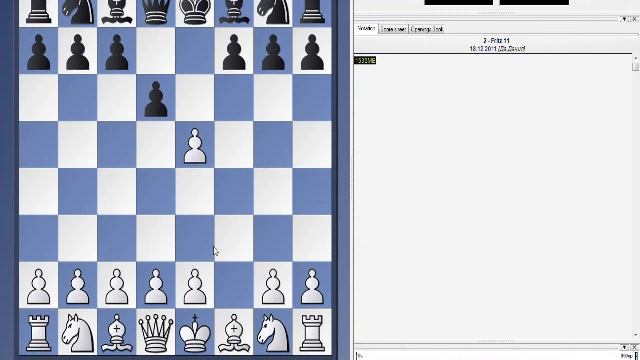Pick the white pawn on e2
Image resolution: width=640 pixels, height=360 pixels.
pos(195,286)
